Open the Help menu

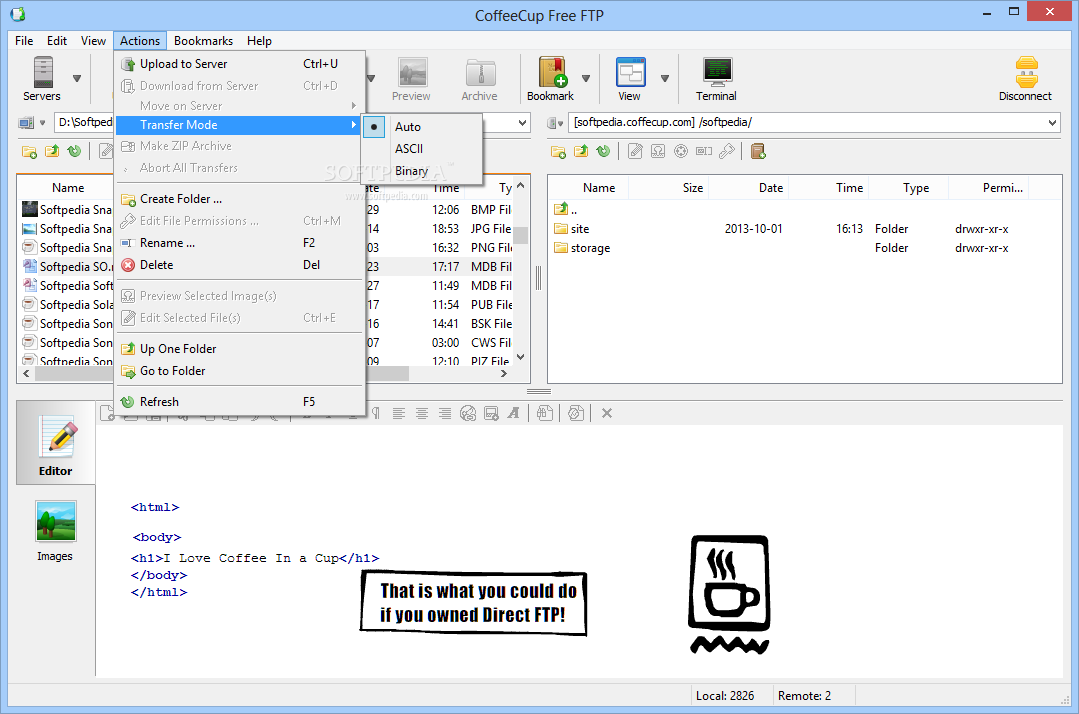[x=259, y=41]
